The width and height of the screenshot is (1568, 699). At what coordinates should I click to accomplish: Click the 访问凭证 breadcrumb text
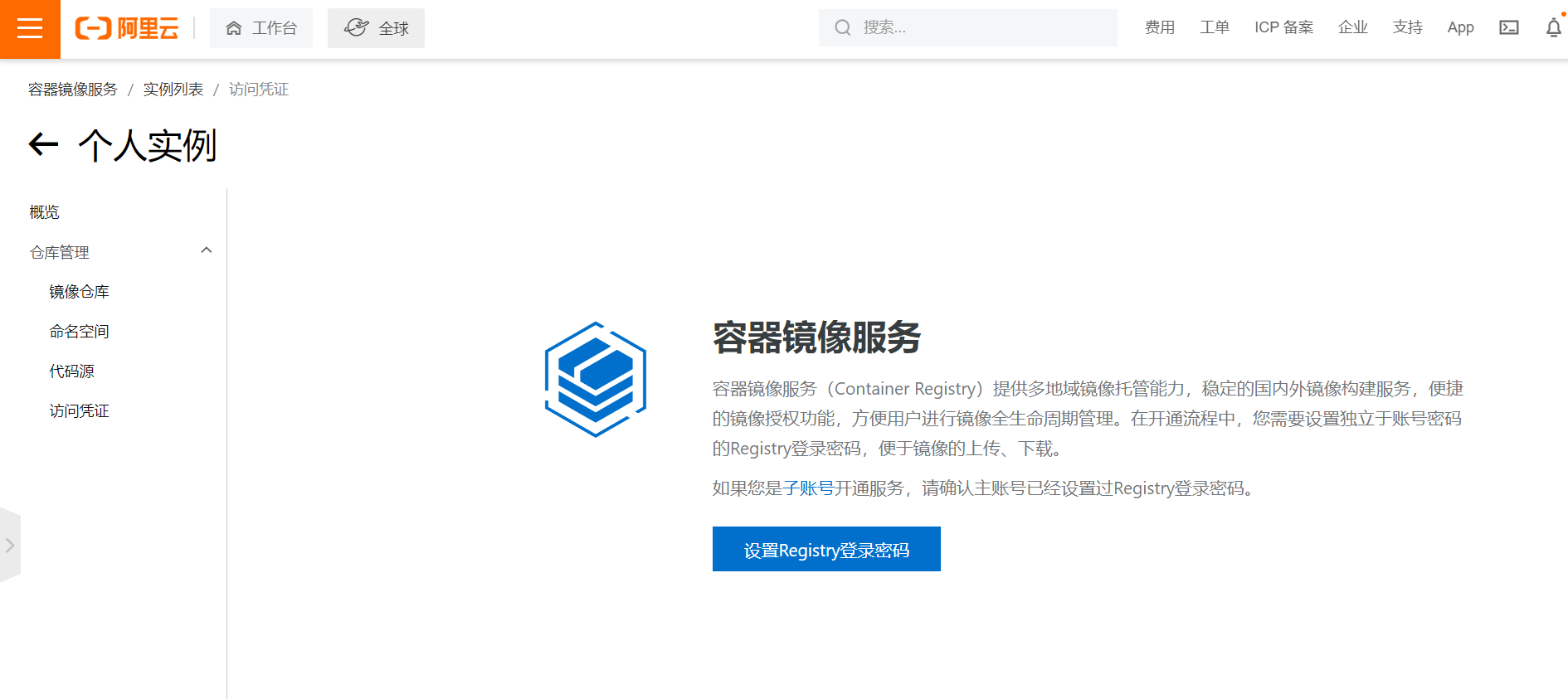pyautogui.click(x=259, y=89)
